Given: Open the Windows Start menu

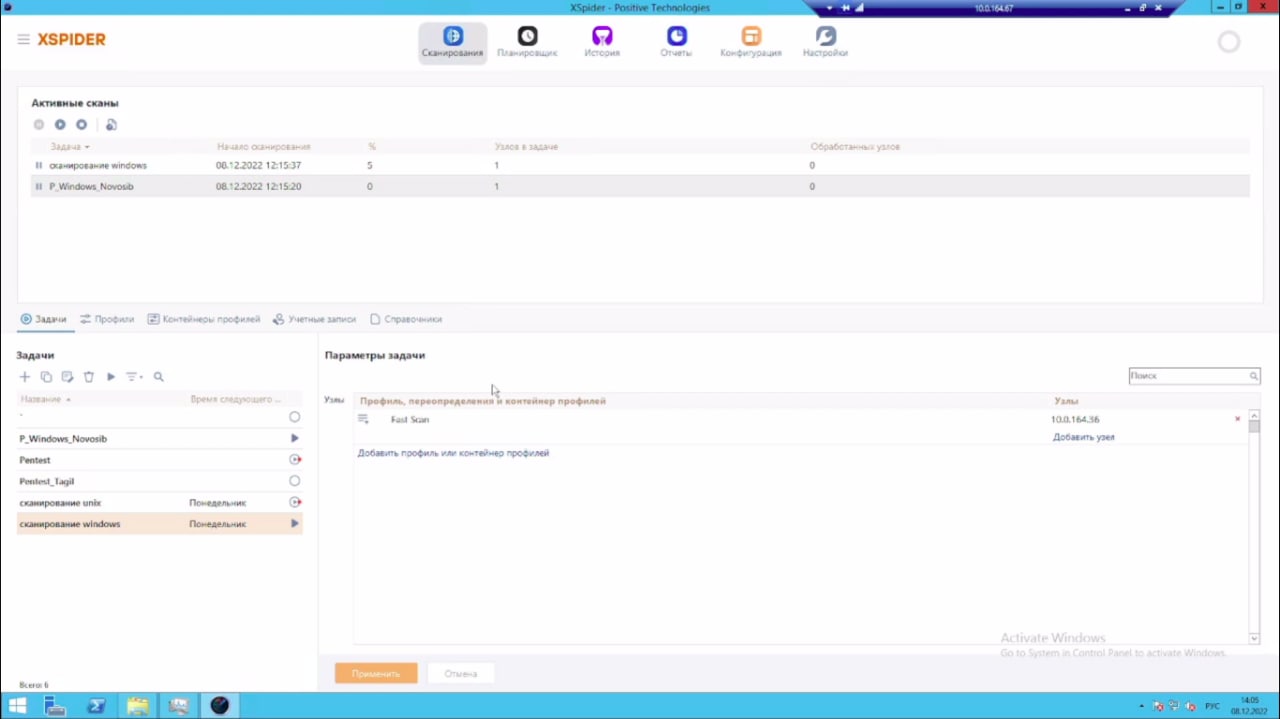Looking at the screenshot, I should tap(17, 706).
